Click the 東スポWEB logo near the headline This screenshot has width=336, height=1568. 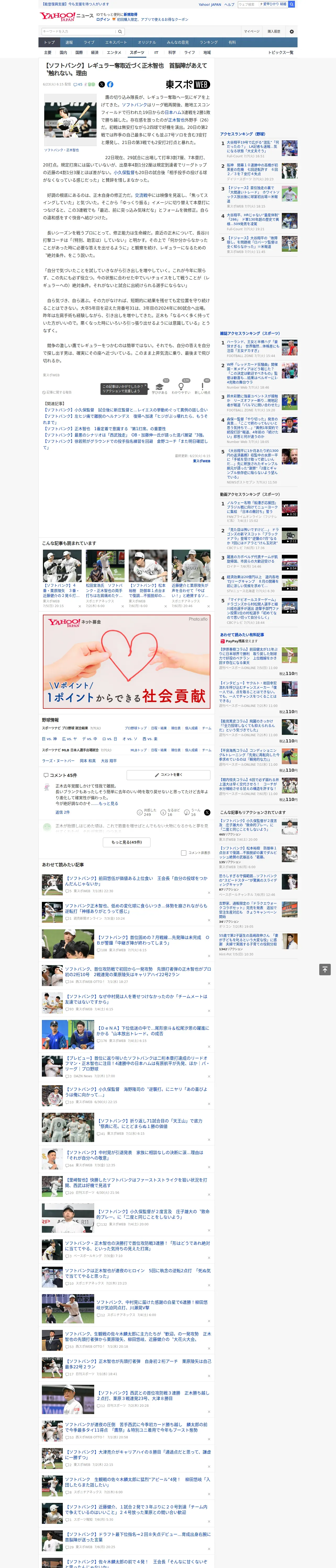[x=188, y=85]
